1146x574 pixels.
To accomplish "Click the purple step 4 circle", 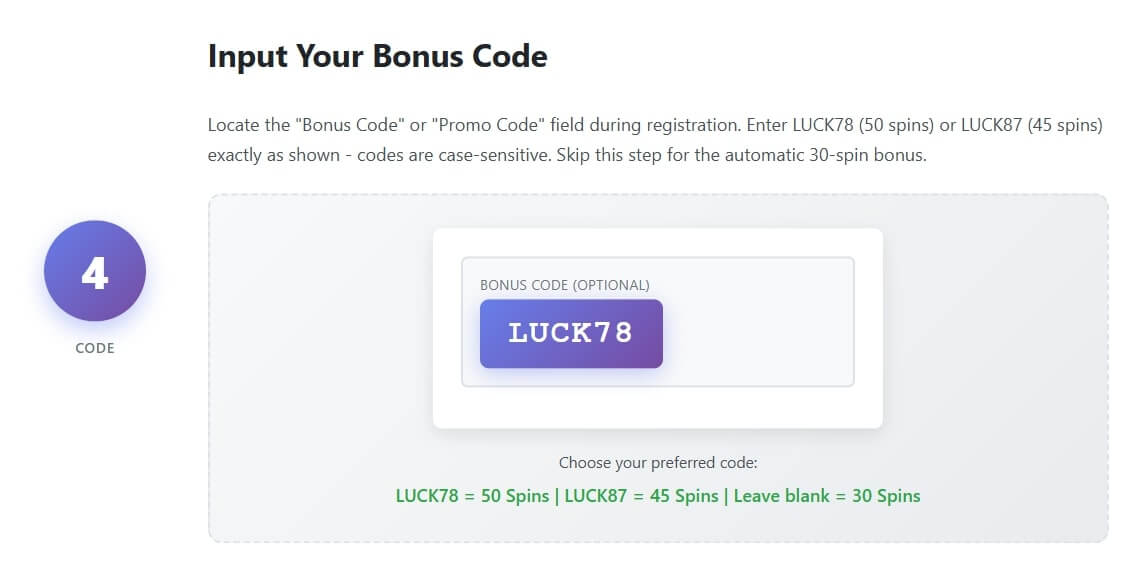I will 95,271.
